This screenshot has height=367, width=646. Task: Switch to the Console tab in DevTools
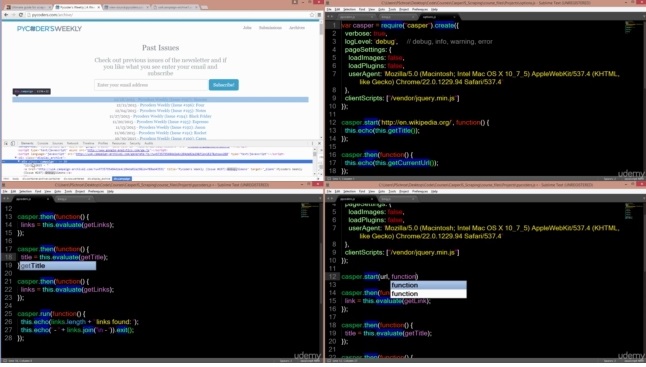pos(43,143)
